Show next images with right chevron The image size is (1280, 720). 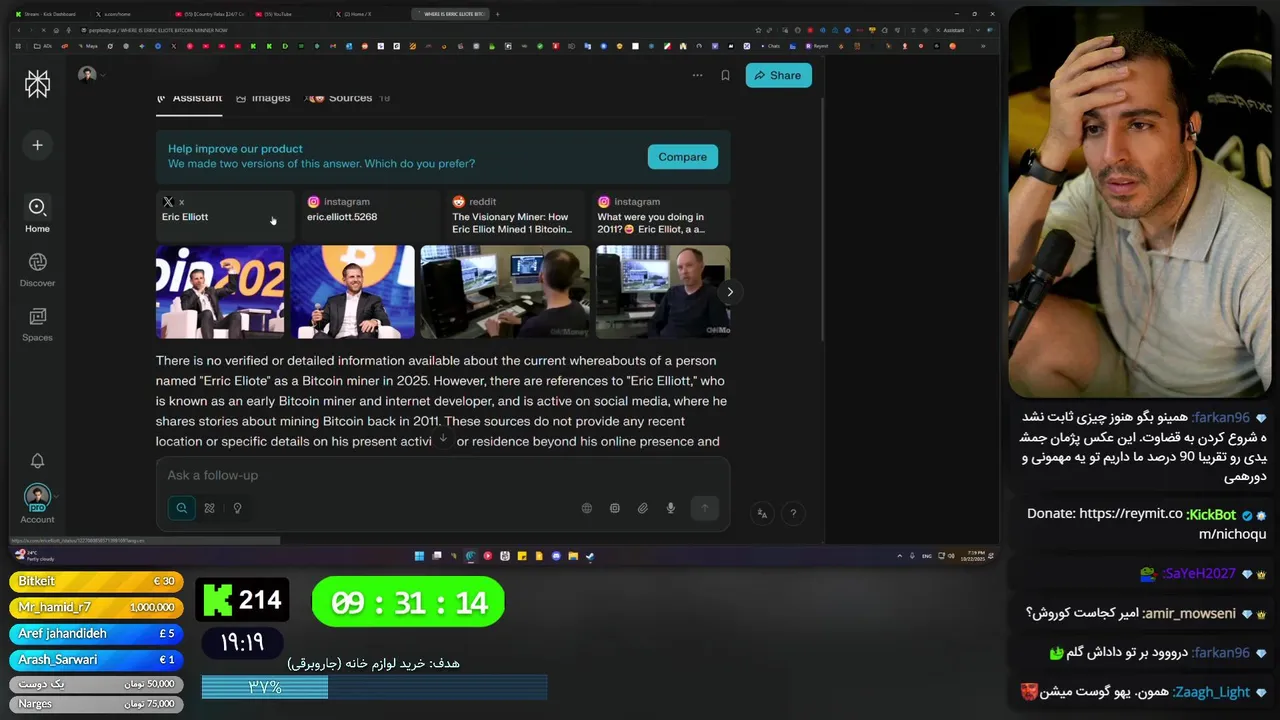click(x=730, y=292)
